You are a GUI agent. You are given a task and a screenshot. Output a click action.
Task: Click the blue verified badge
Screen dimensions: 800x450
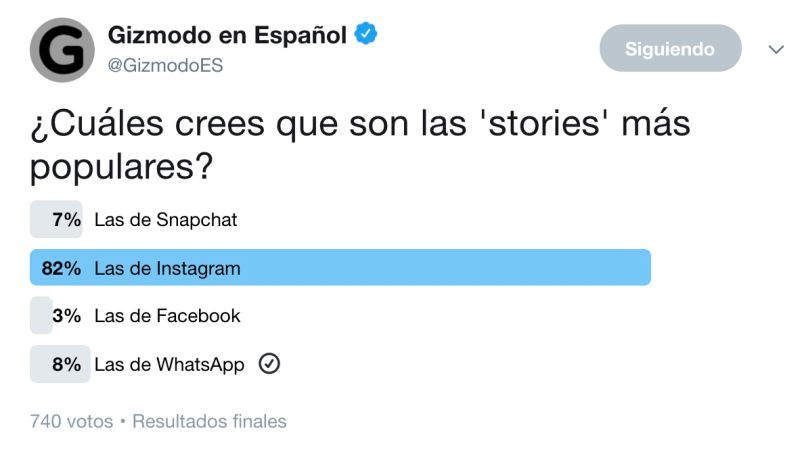(366, 34)
